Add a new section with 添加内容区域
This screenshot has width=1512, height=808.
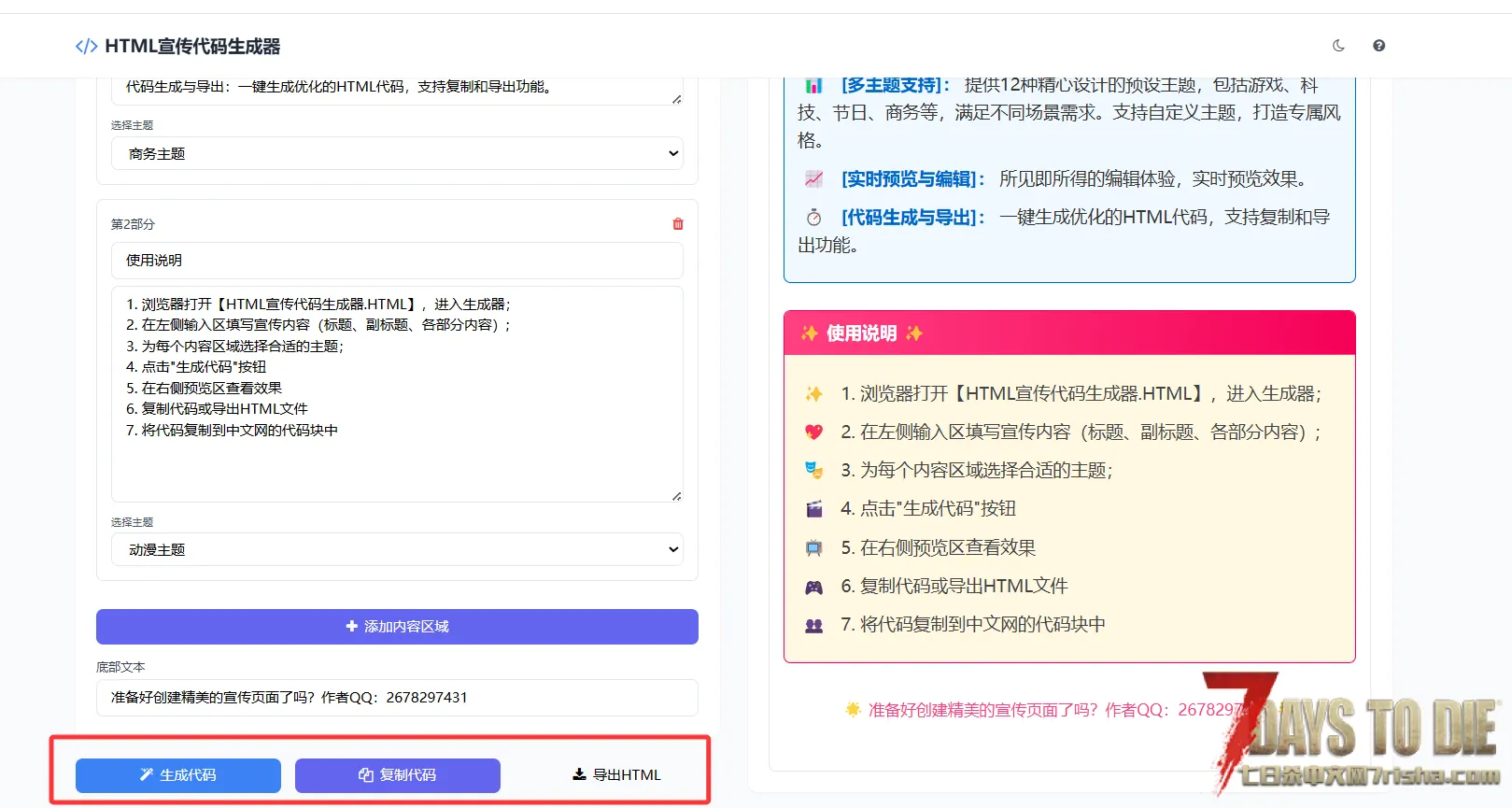click(x=397, y=627)
